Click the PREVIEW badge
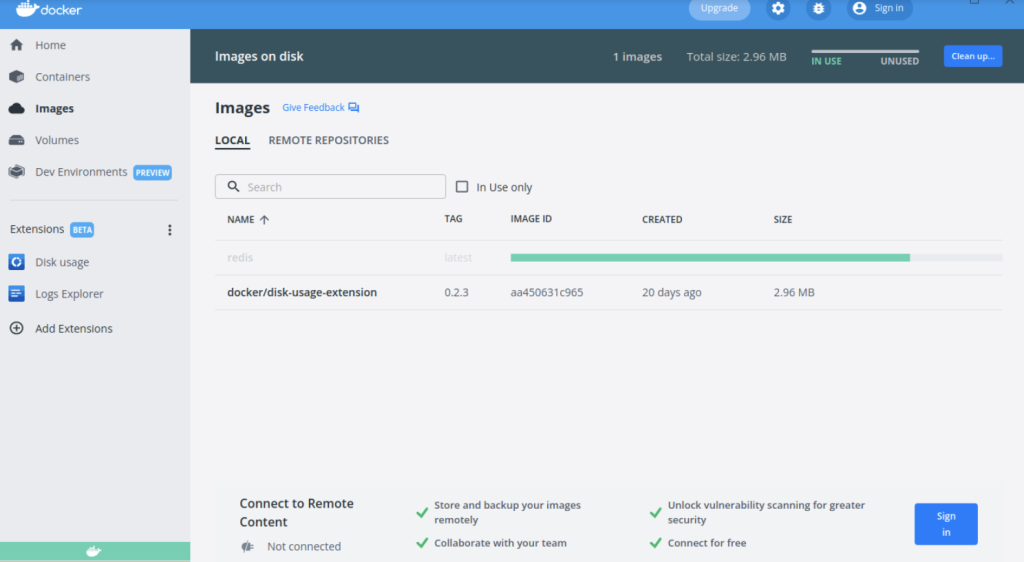This screenshot has height=562, width=1024. (x=153, y=172)
